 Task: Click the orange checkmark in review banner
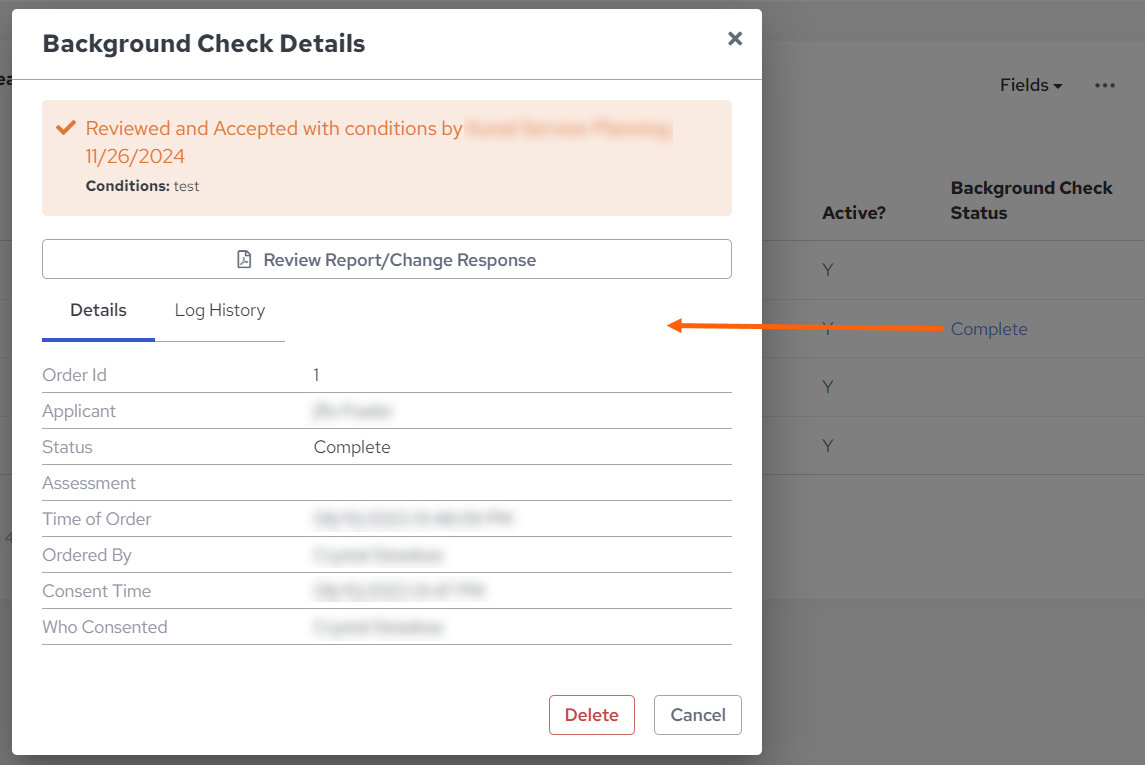pyautogui.click(x=66, y=128)
